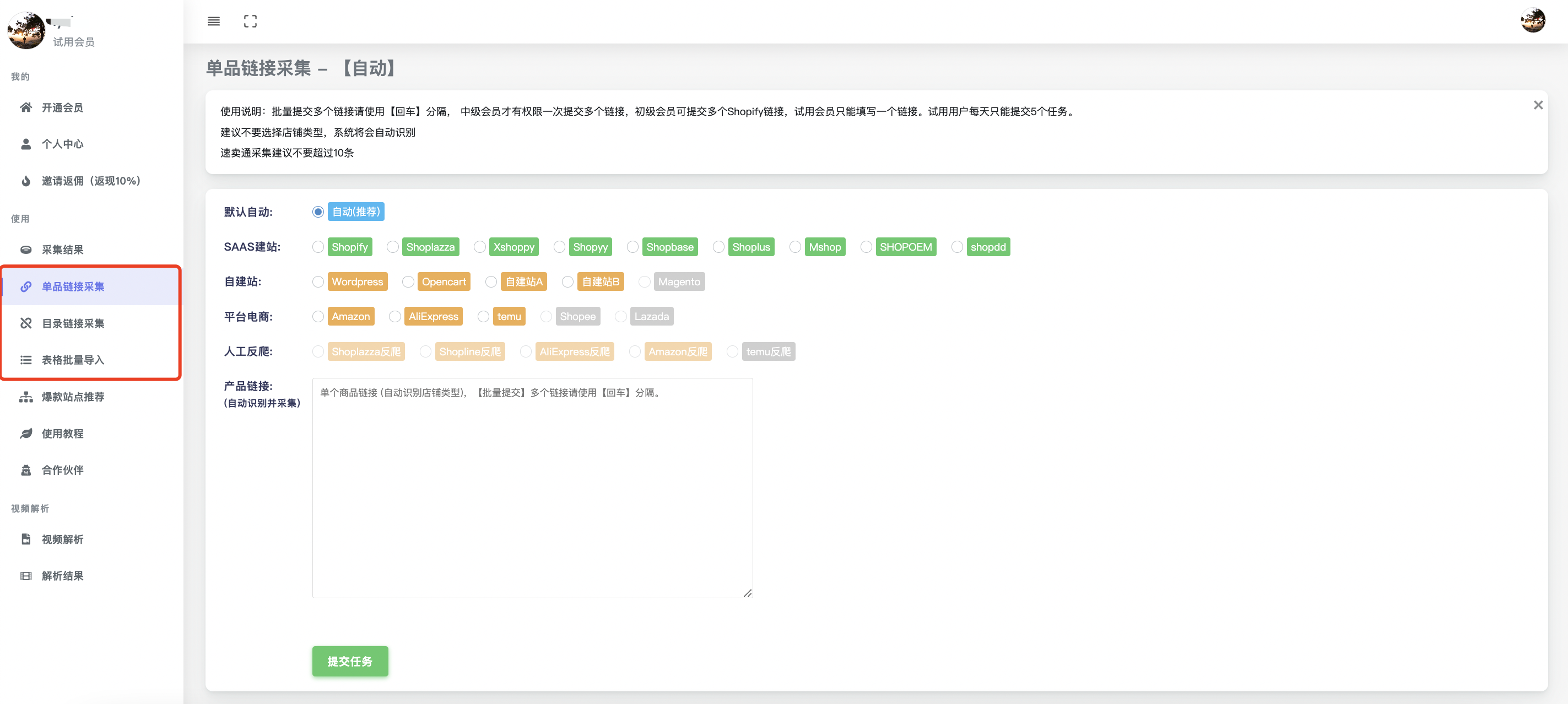
Task: Select the 自建站B radio option
Action: (x=568, y=281)
